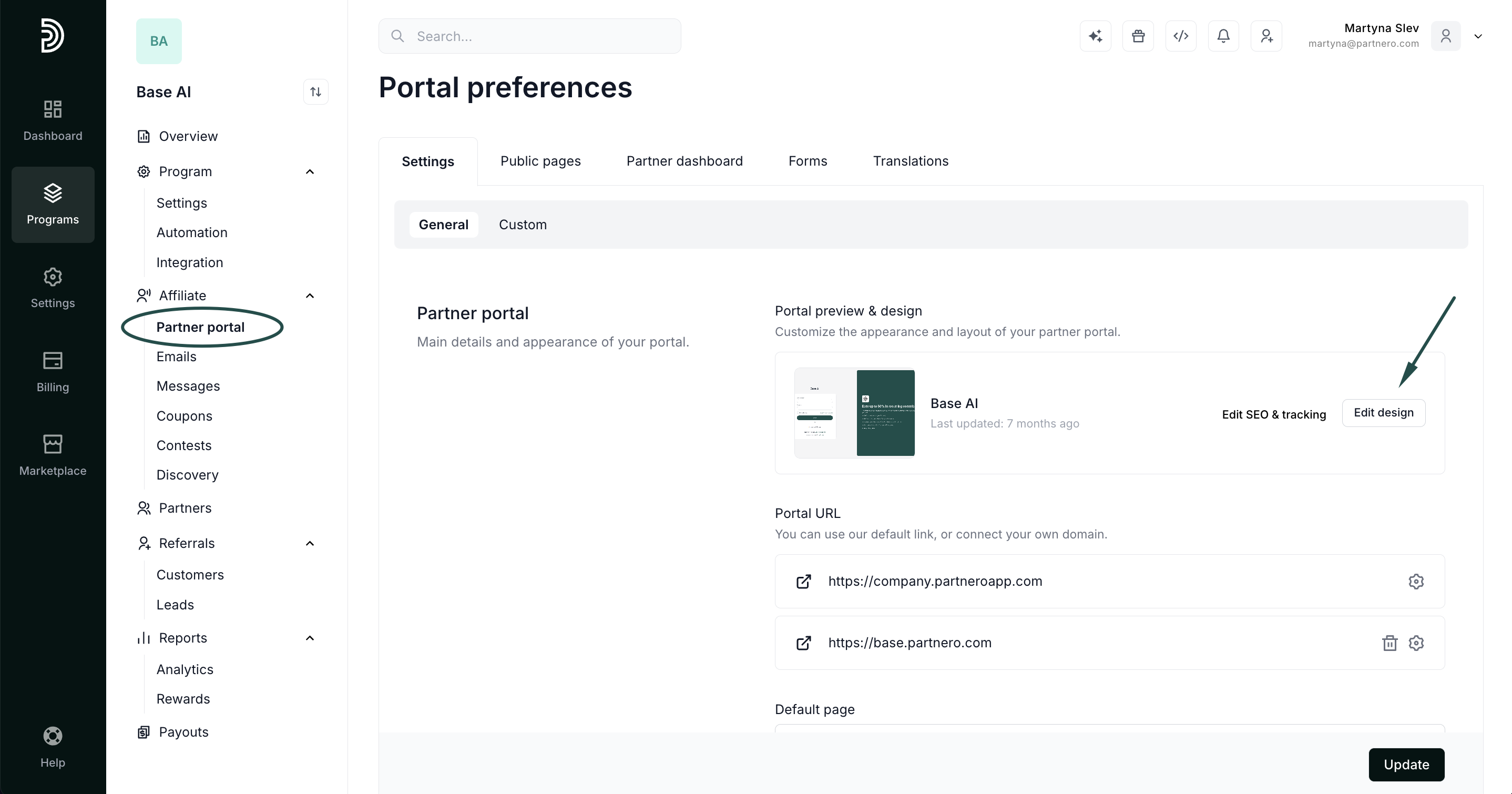The height and width of the screenshot is (794, 1512).
Task: Open base.partnero.com in new window icon
Action: [x=803, y=643]
